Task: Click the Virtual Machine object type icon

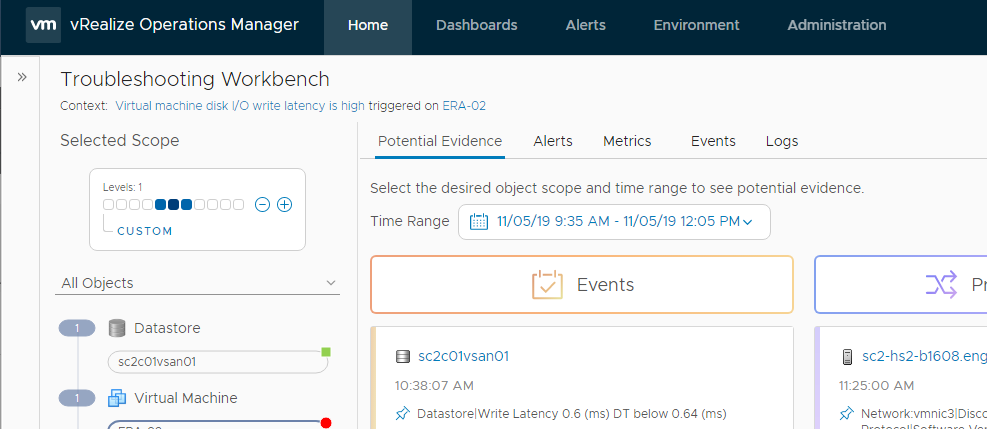Action: pyautogui.click(x=117, y=398)
